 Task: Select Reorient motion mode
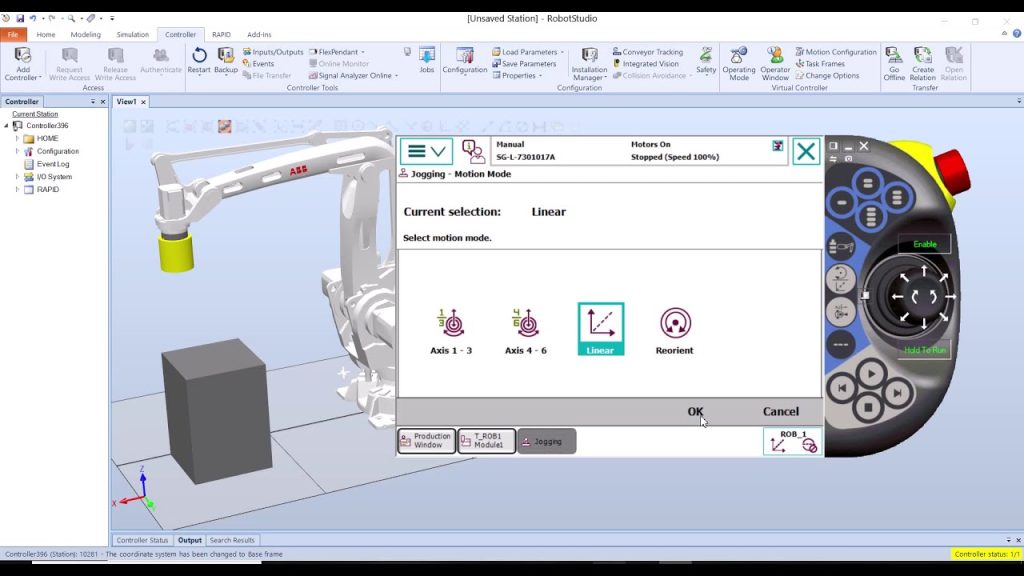pos(675,330)
